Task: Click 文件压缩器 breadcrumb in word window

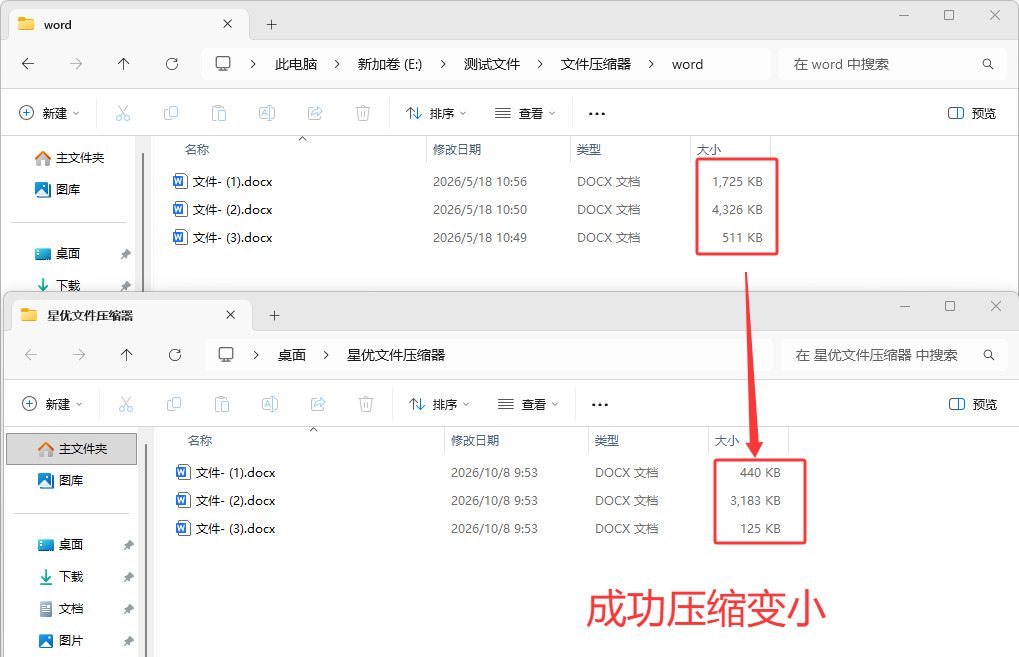Action: (596, 64)
